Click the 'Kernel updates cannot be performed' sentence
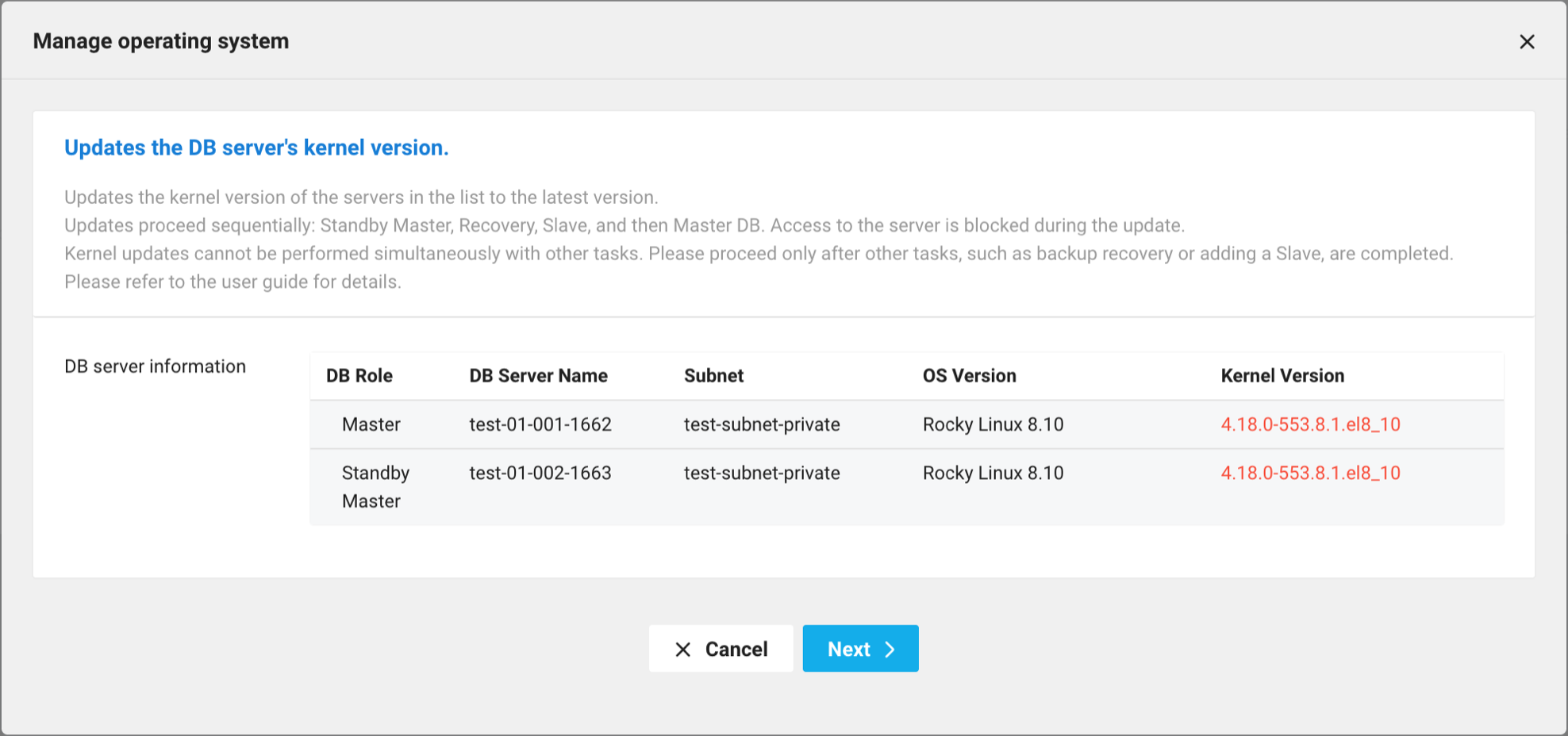The width and height of the screenshot is (1568, 736). click(759, 254)
